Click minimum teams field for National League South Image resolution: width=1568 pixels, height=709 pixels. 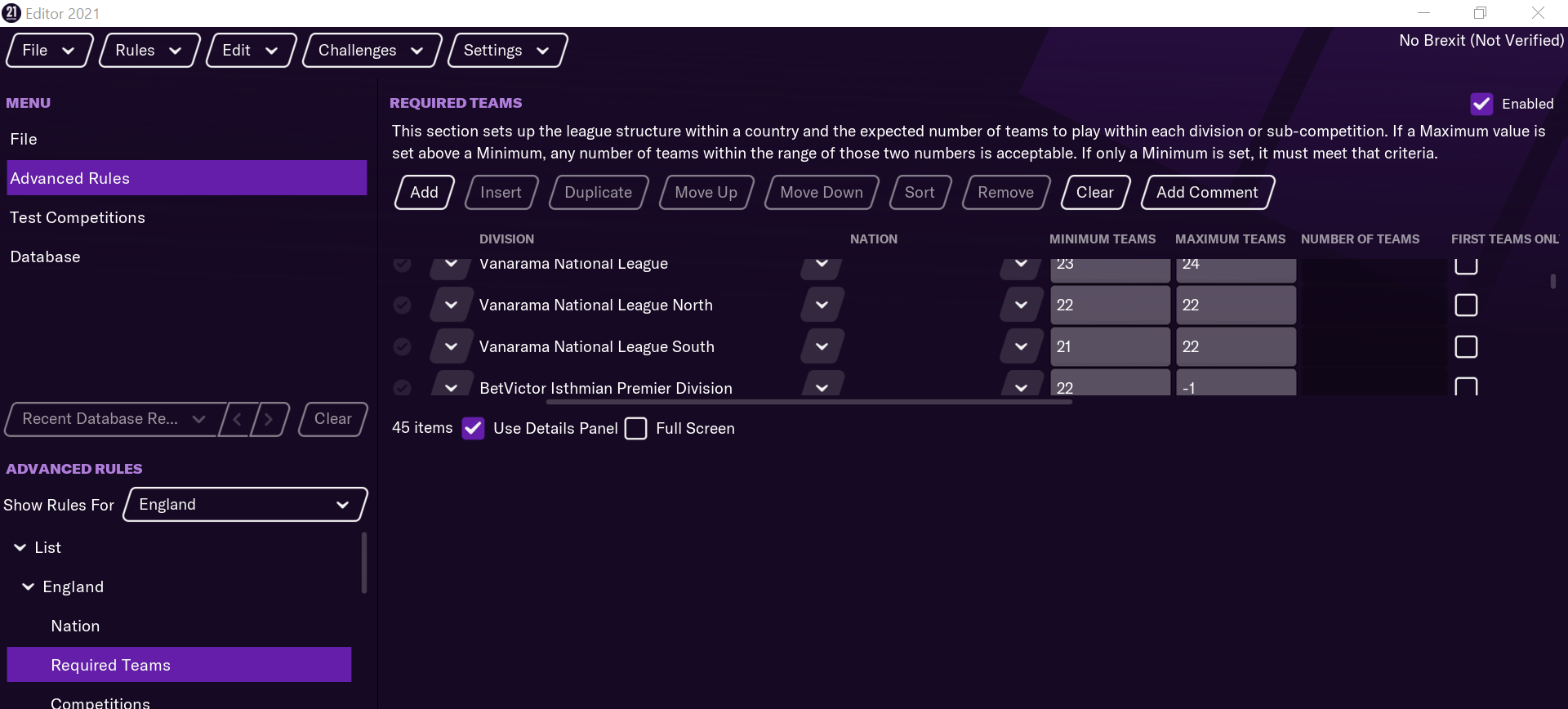click(x=1109, y=347)
